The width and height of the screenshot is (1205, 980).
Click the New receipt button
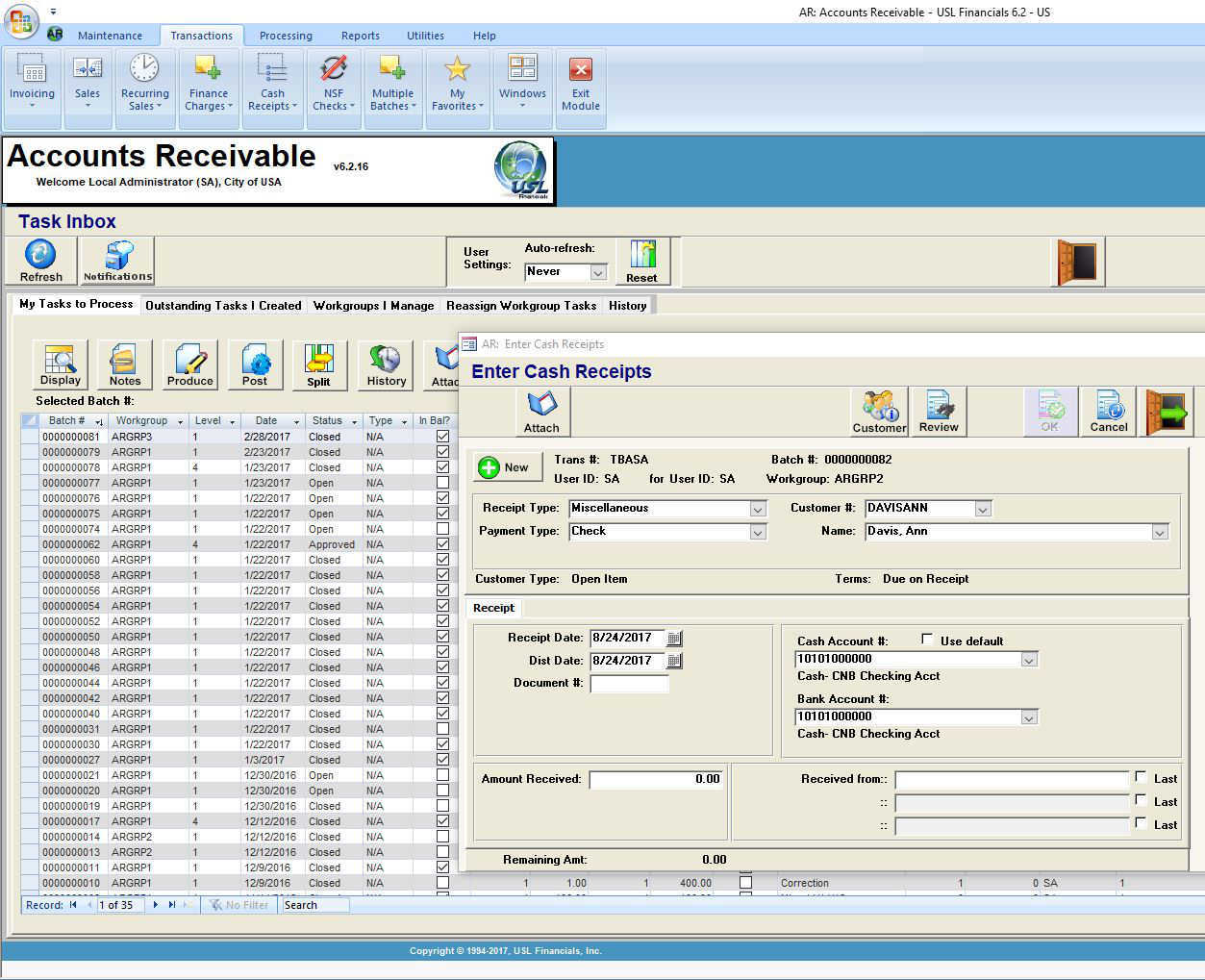pos(506,467)
